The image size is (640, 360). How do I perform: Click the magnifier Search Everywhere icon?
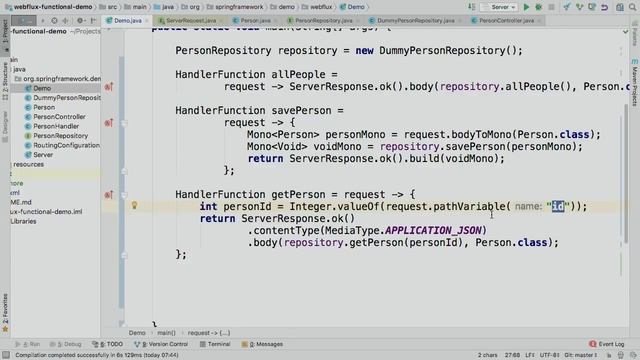pyautogui.click(x=632, y=7)
